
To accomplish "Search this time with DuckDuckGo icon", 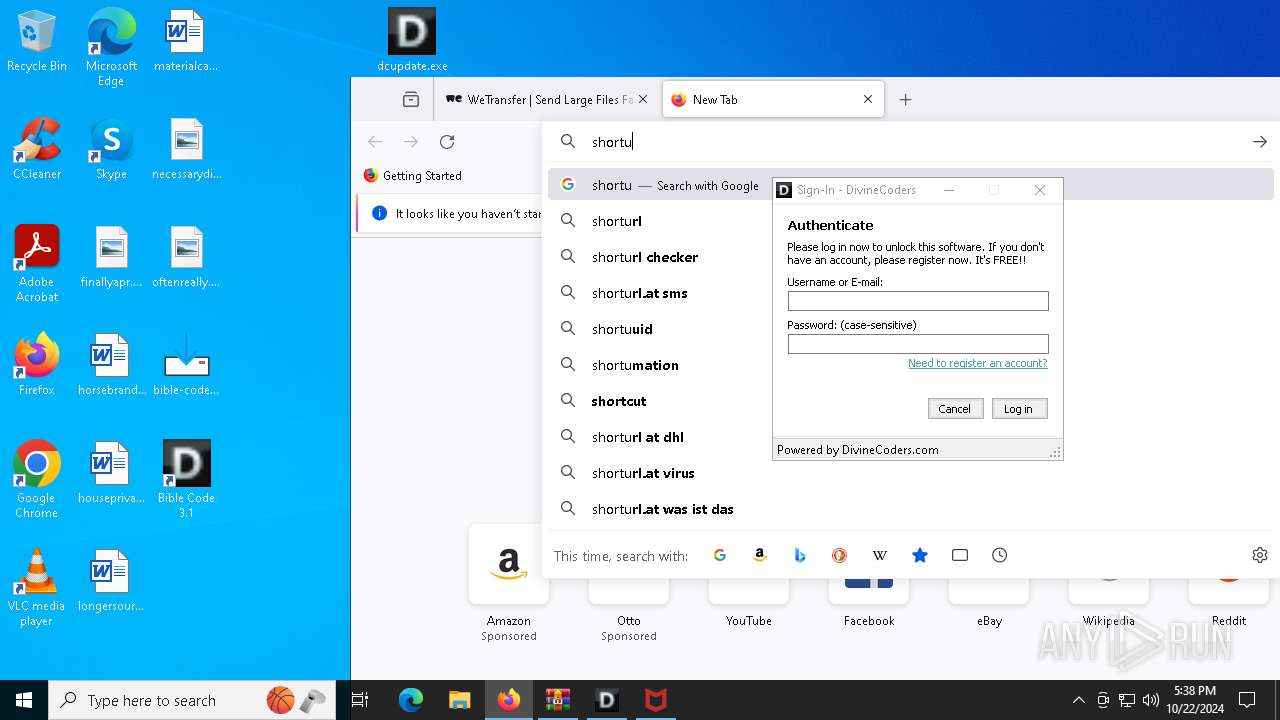I will tap(840, 555).
